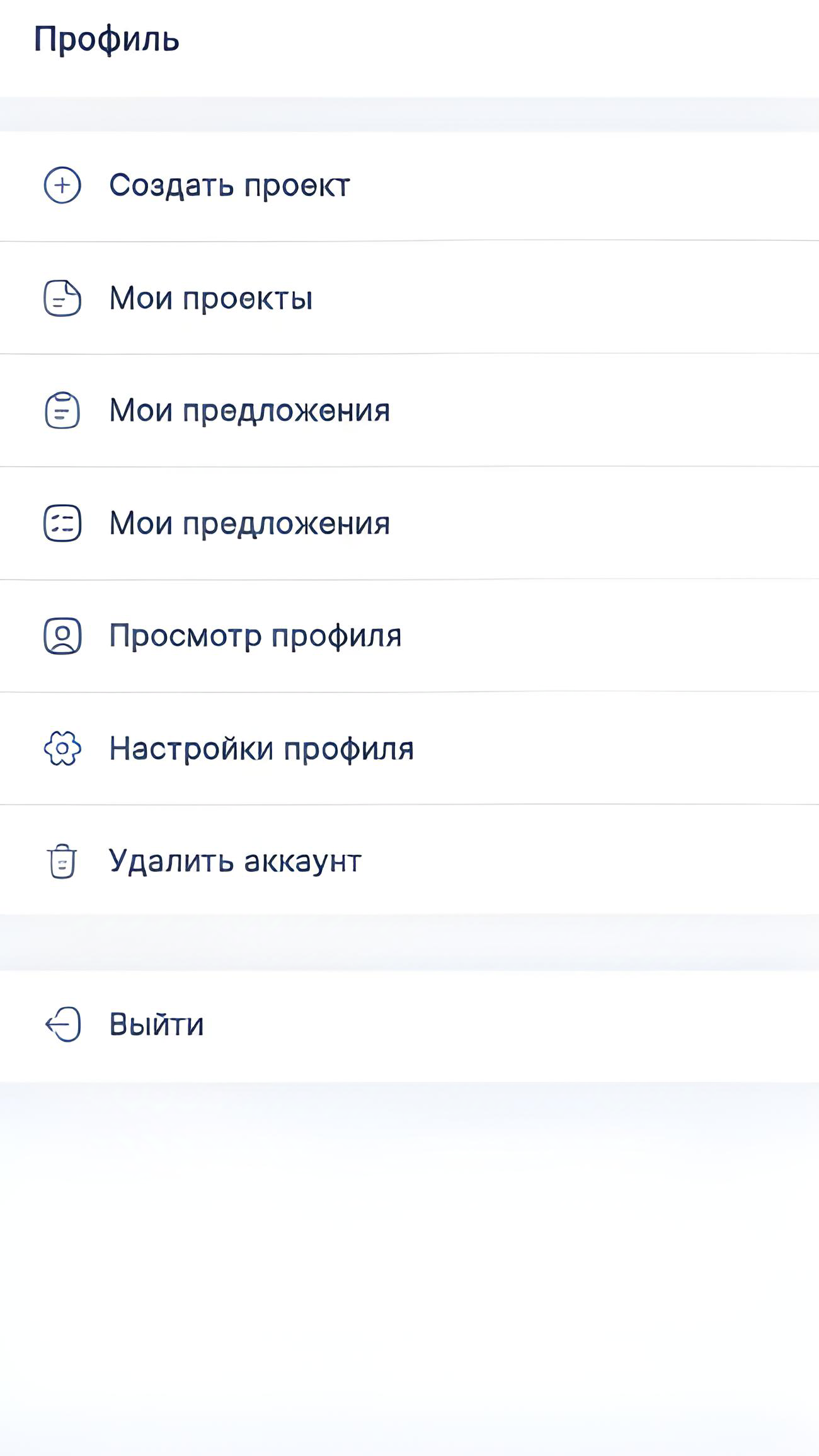
Task: Click the gear icon for Настройки профиля
Action: pyautogui.click(x=62, y=748)
